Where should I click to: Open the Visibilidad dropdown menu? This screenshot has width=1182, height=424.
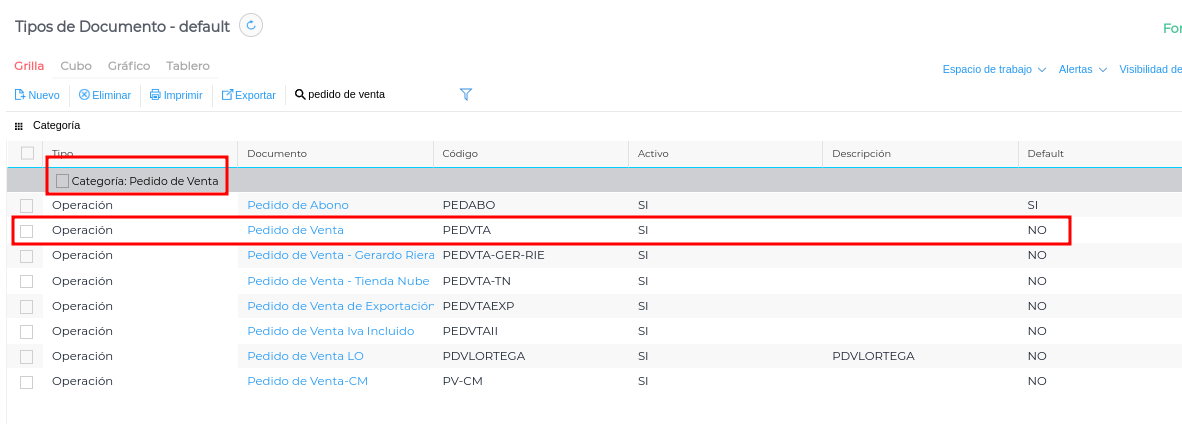tap(1150, 69)
